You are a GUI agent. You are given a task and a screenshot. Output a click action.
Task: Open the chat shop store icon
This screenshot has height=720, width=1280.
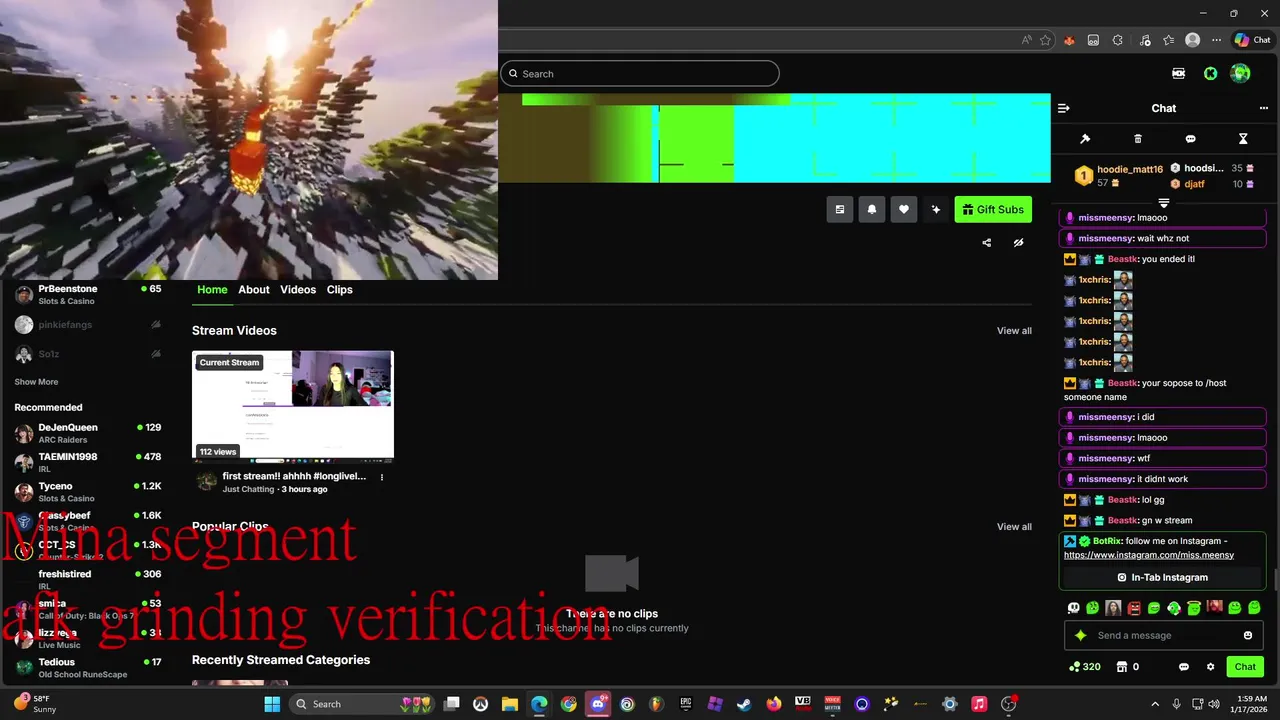tap(1122, 667)
